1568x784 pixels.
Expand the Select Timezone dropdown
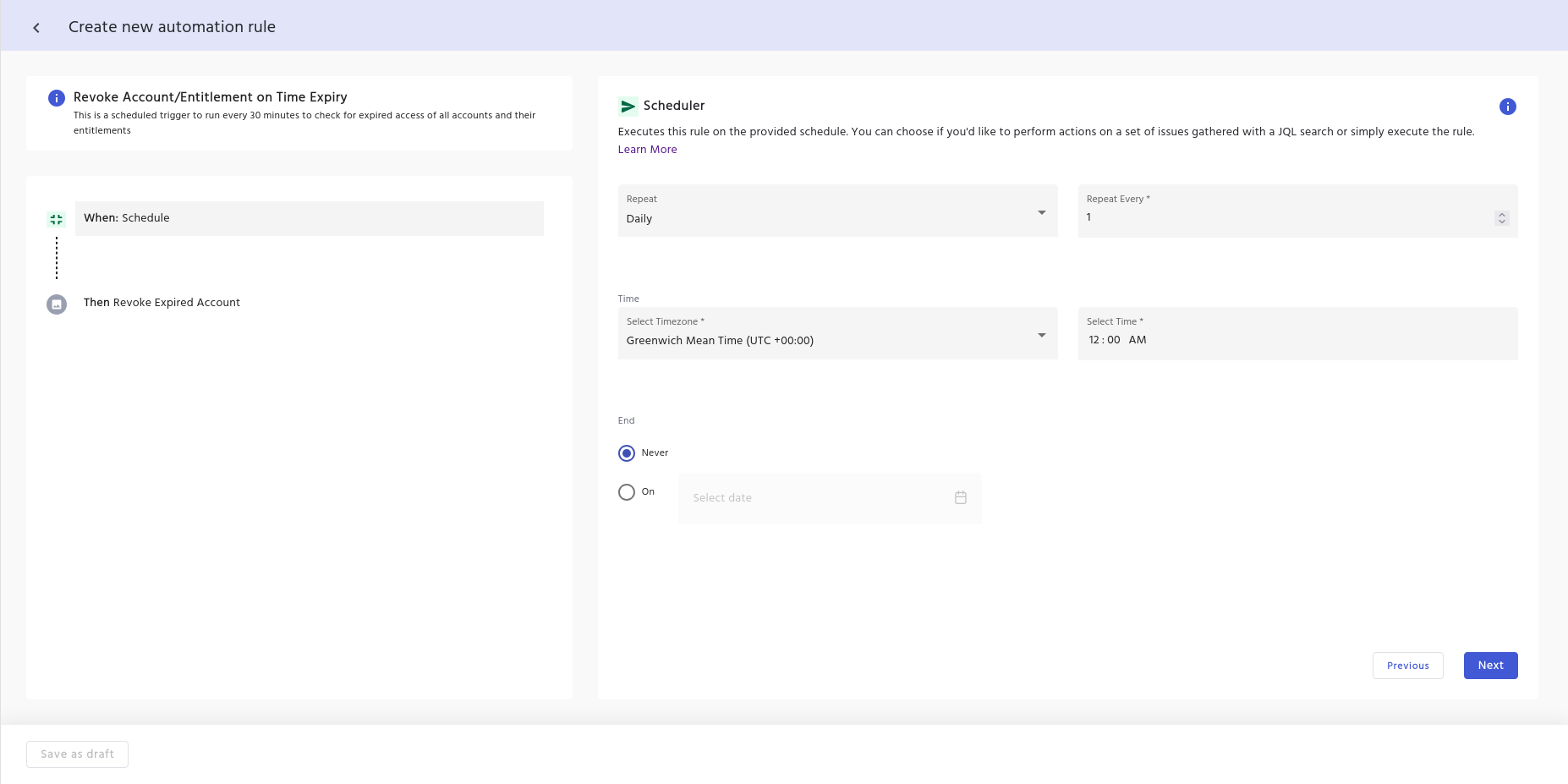pos(1041,336)
